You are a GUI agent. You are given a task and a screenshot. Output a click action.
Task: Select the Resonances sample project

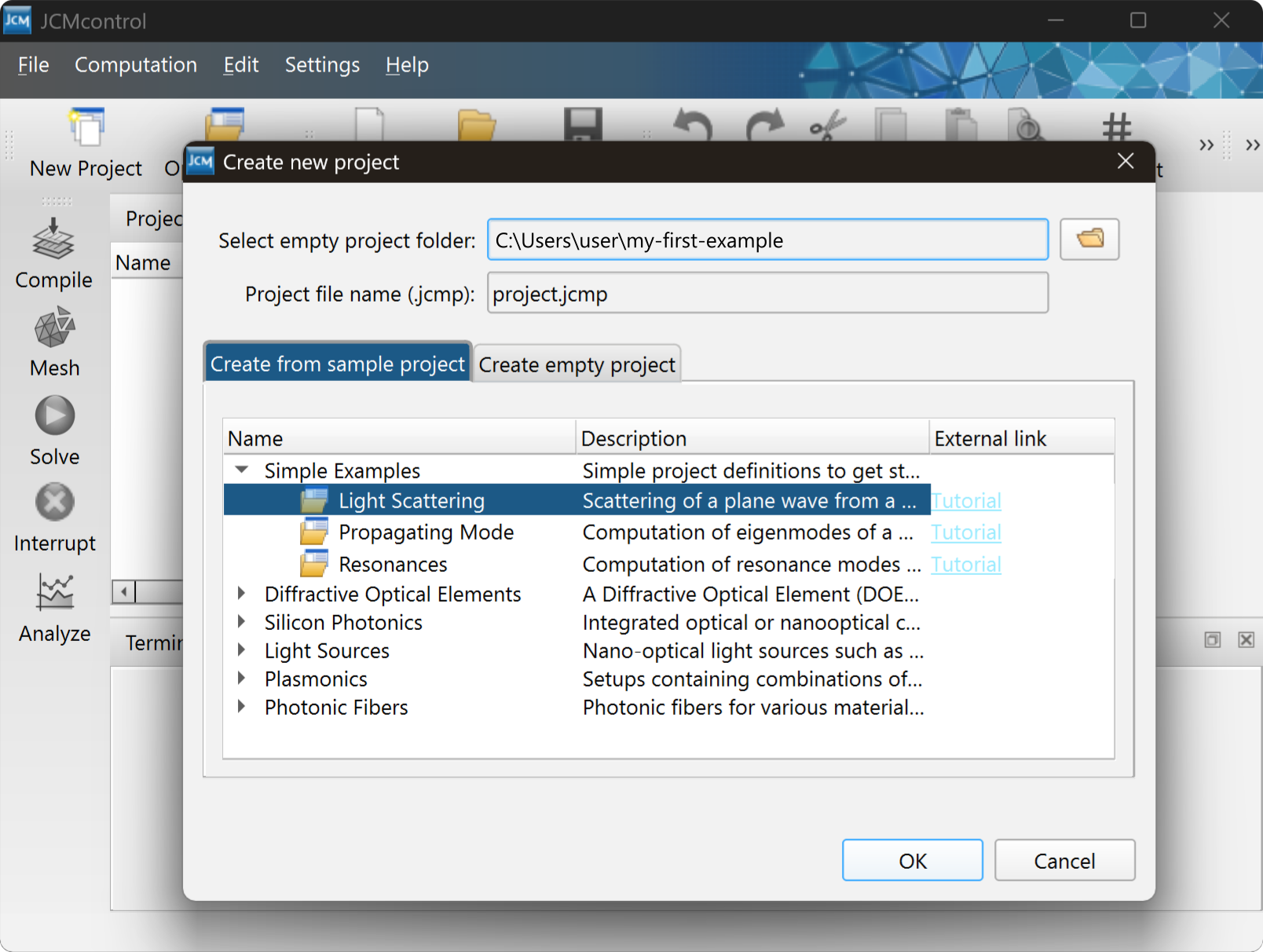click(x=393, y=564)
